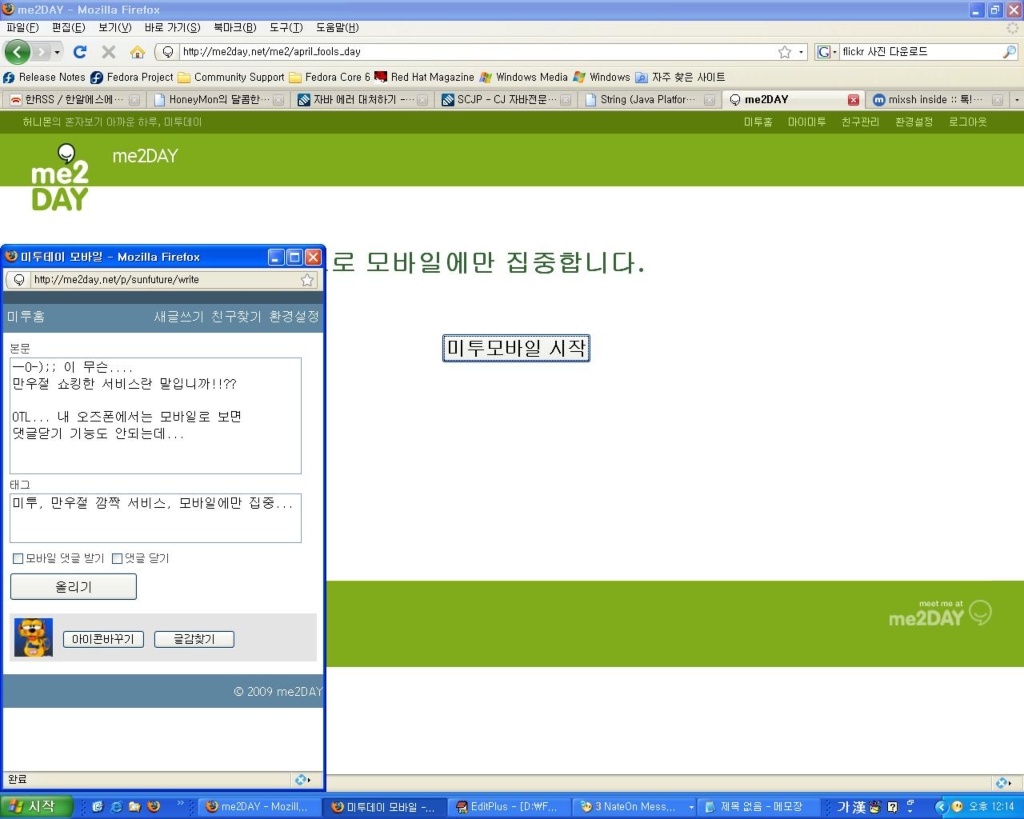This screenshot has width=1024, height=819.
Task: Click into the 본문 text area
Action: (155, 415)
